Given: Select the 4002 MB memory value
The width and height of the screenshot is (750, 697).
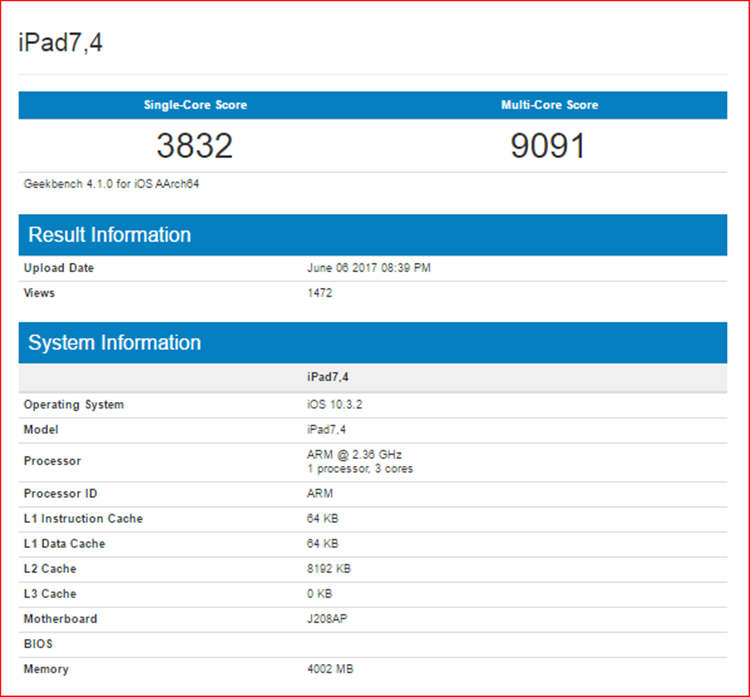Looking at the screenshot, I should (330, 669).
